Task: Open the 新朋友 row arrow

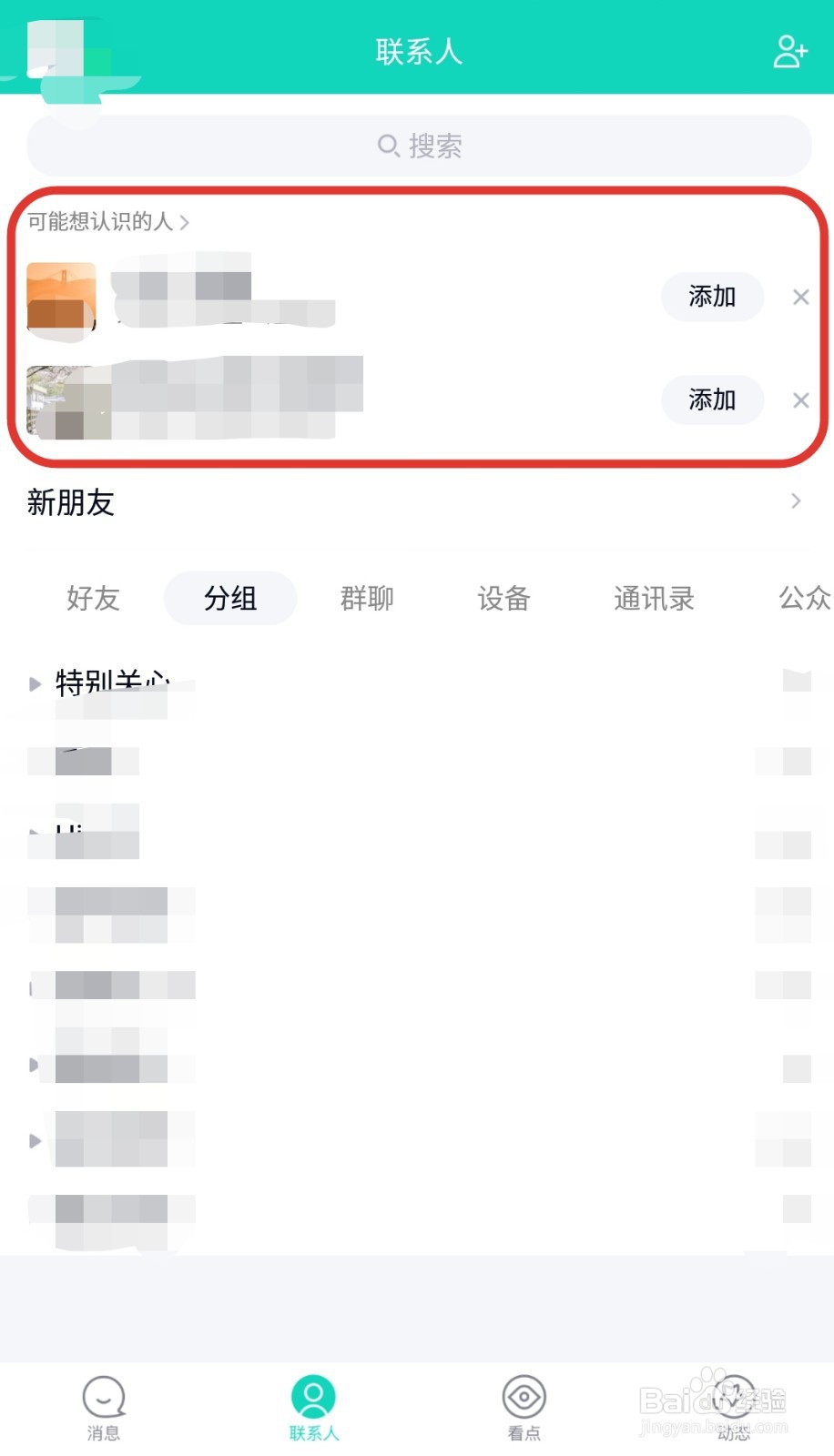Action: tap(797, 501)
